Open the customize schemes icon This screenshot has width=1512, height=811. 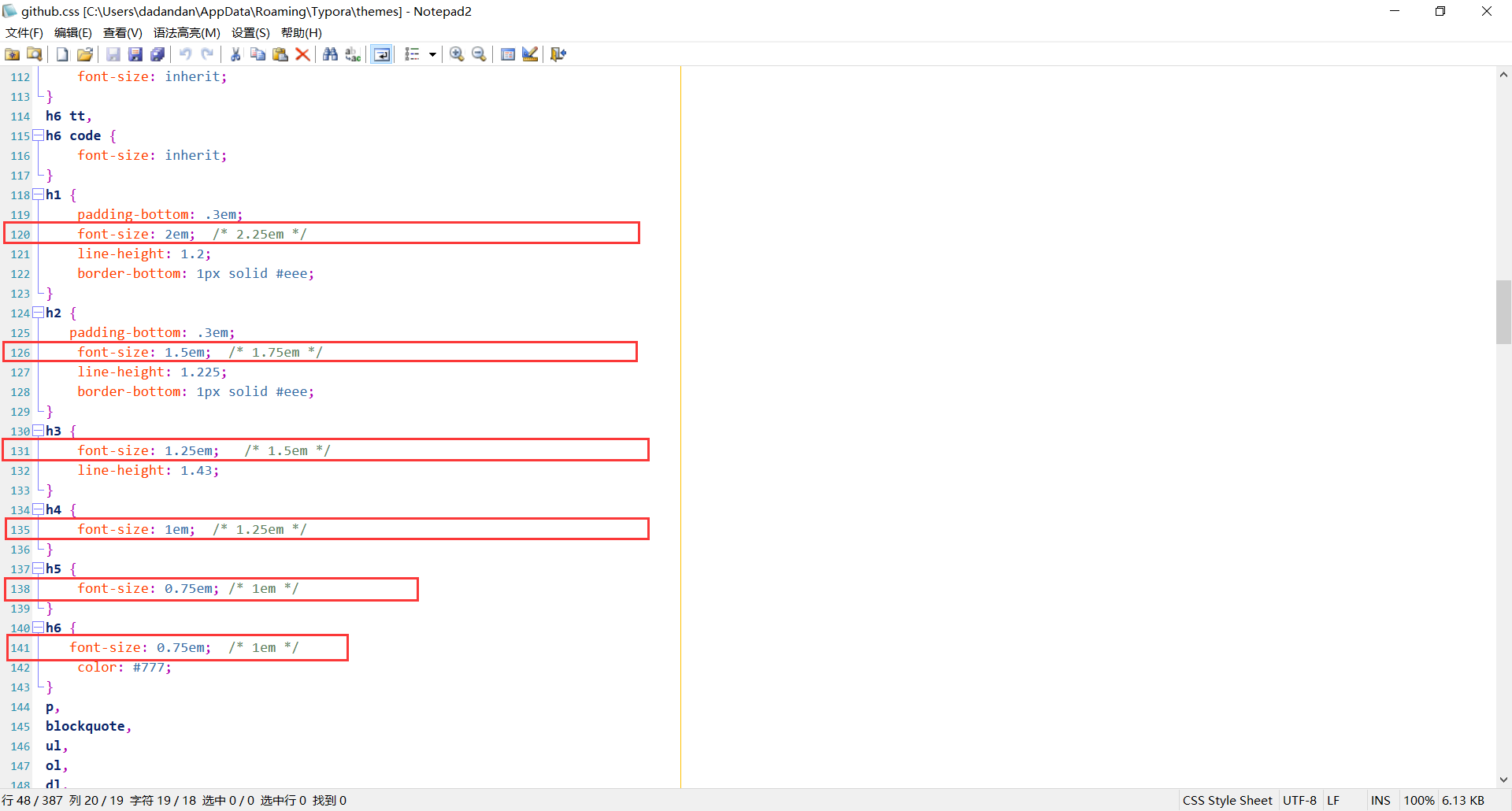click(x=530, y=54)
